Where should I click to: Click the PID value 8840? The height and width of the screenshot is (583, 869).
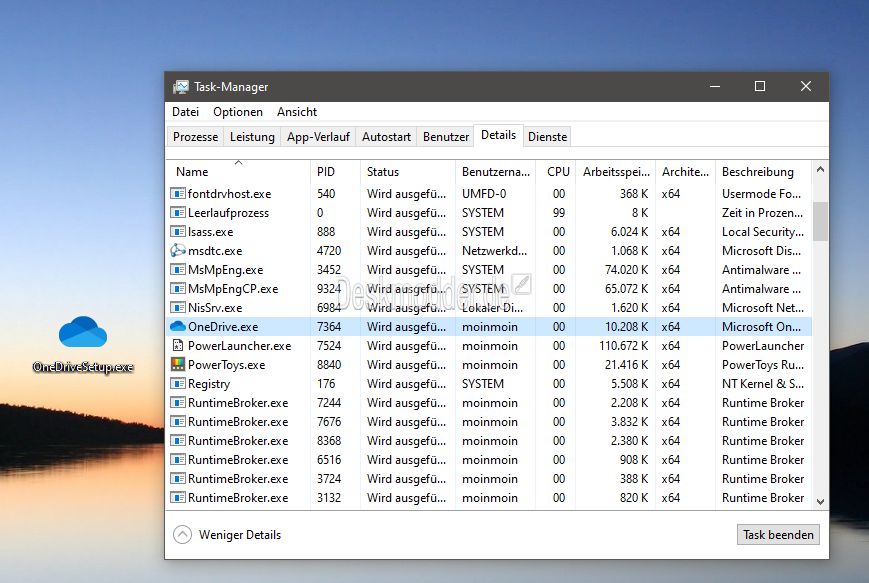329,365
